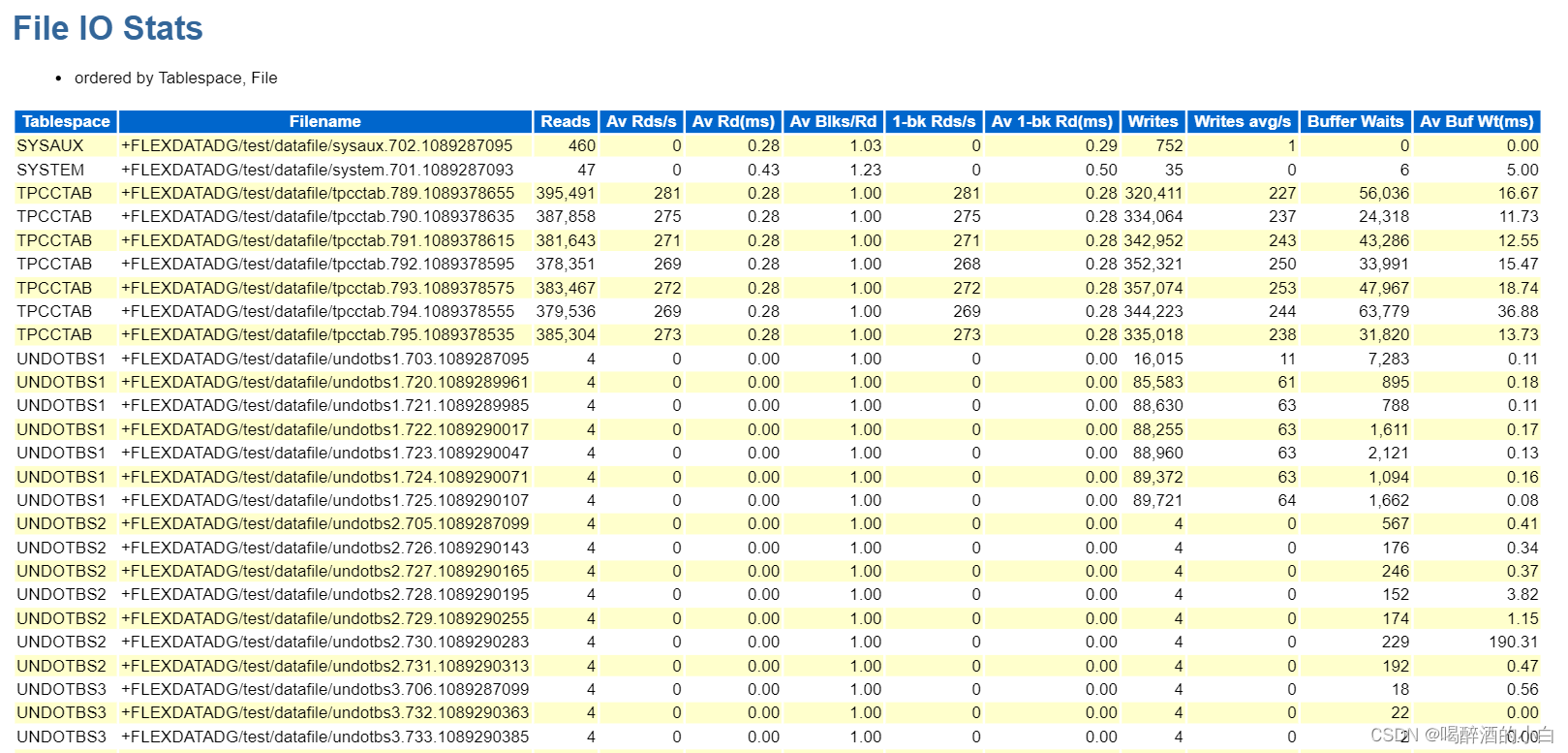
Task: Select the tpcctab.789.1089378655 filename
Action: tap(318, 193)
